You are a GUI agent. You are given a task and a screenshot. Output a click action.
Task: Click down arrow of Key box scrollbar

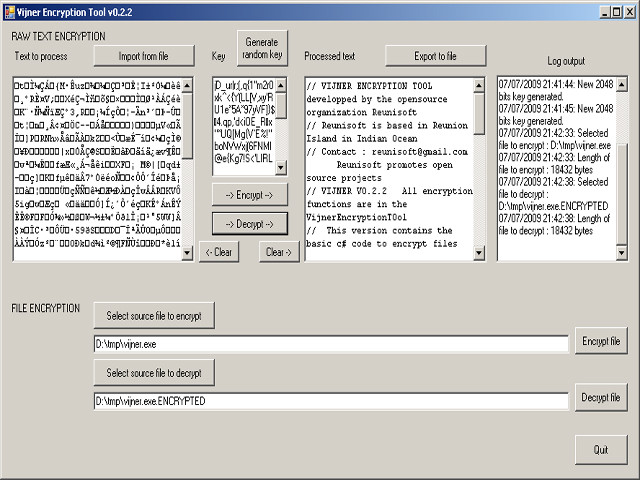[x=281, y=167]
